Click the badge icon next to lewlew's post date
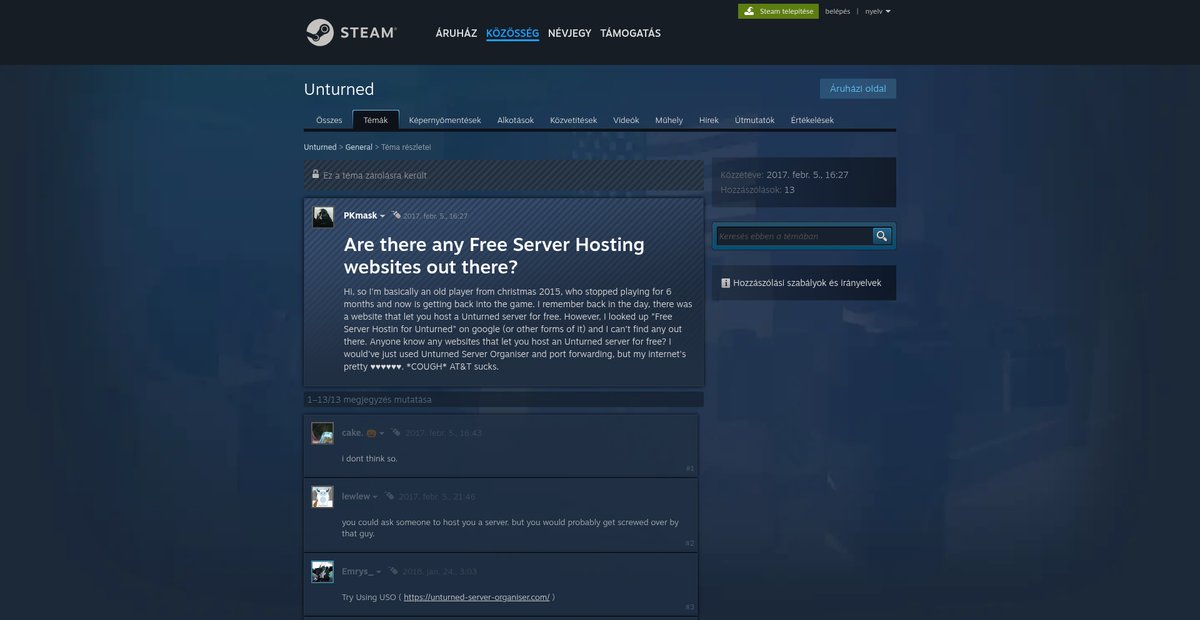The image size is (1200, 620). [x=390, y=496]
